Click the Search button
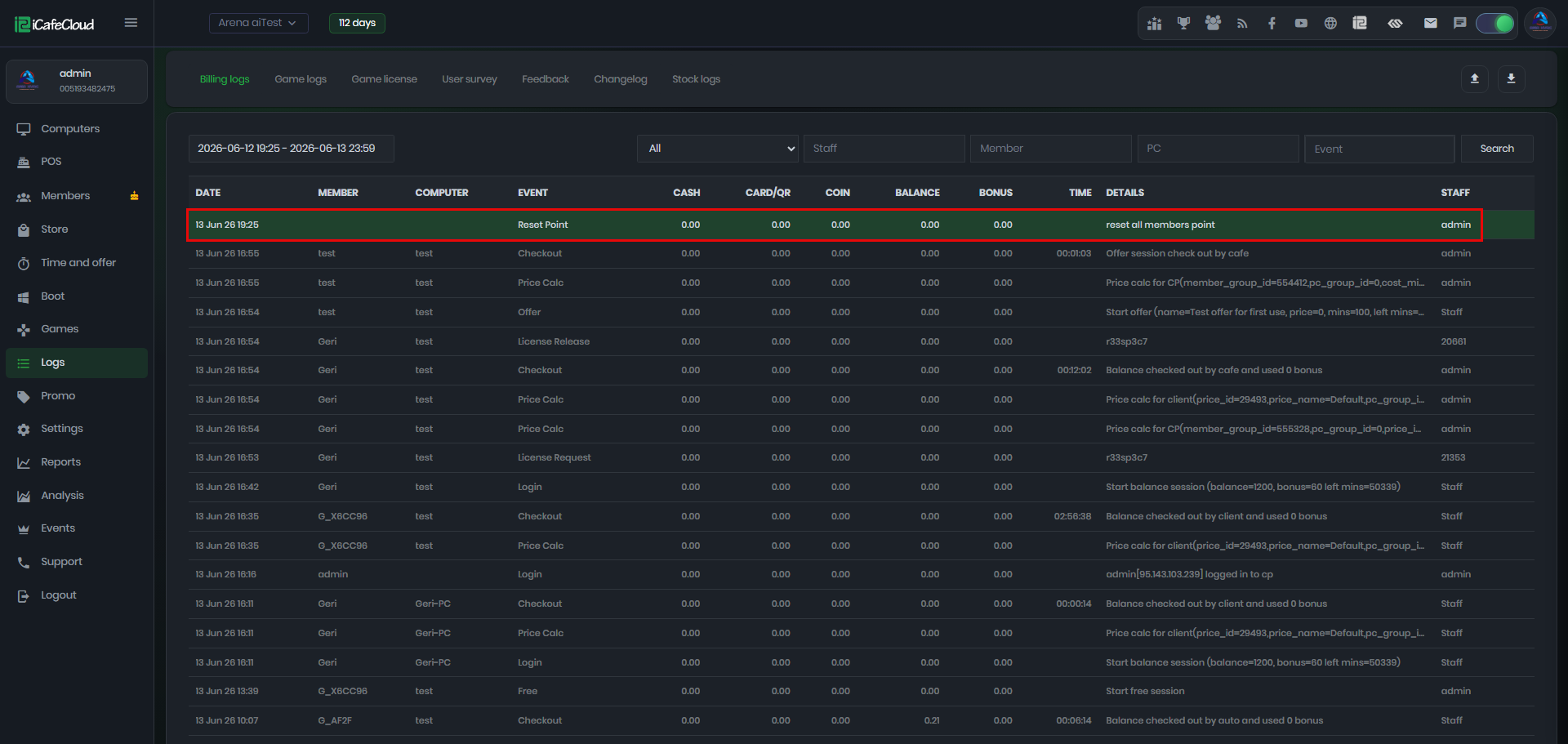Screen dimensions: 1568x744 (x=1497, y=149)
